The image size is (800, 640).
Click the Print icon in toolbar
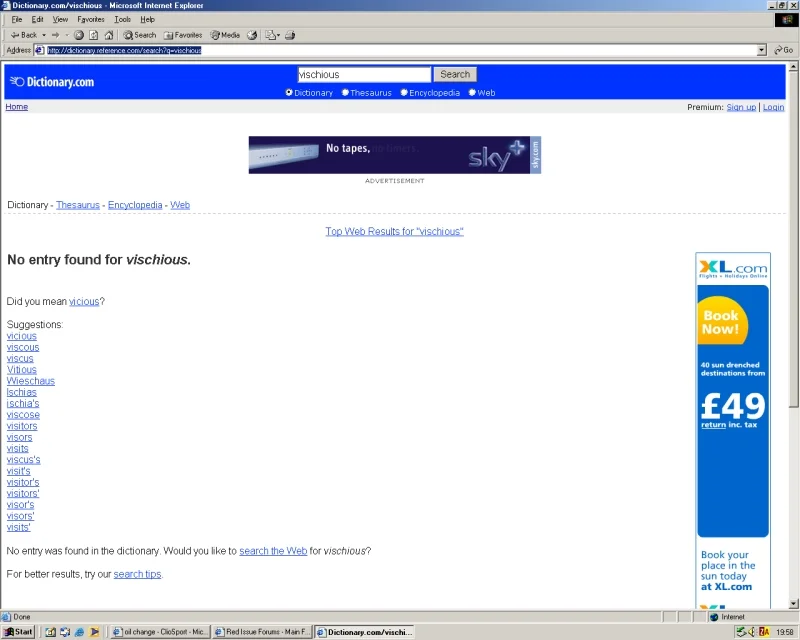coord(290,35)
